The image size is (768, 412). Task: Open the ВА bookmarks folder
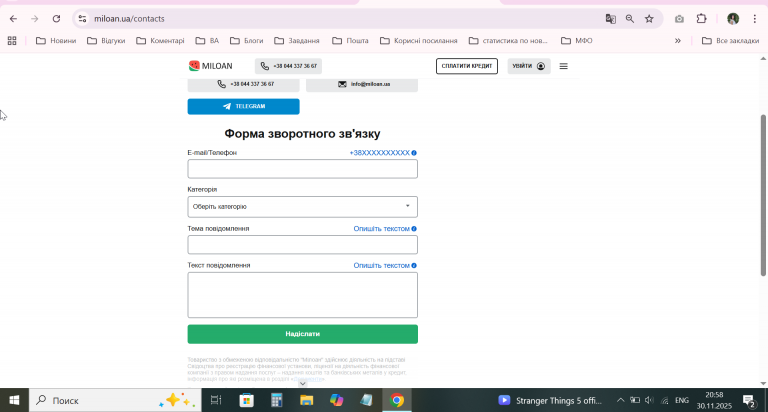click(x=207, y=41)
